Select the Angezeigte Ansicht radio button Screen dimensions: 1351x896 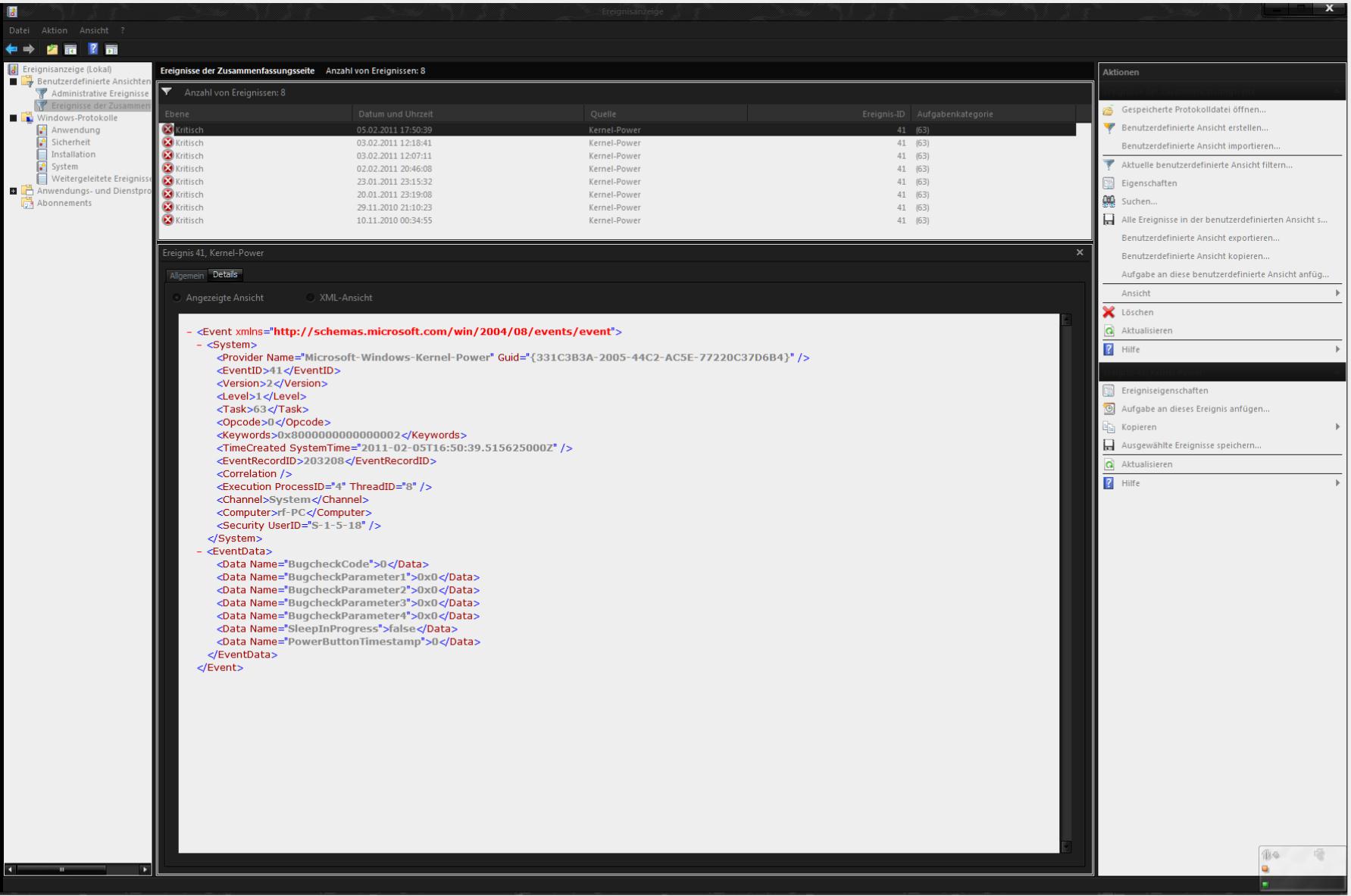click(177, 298)
